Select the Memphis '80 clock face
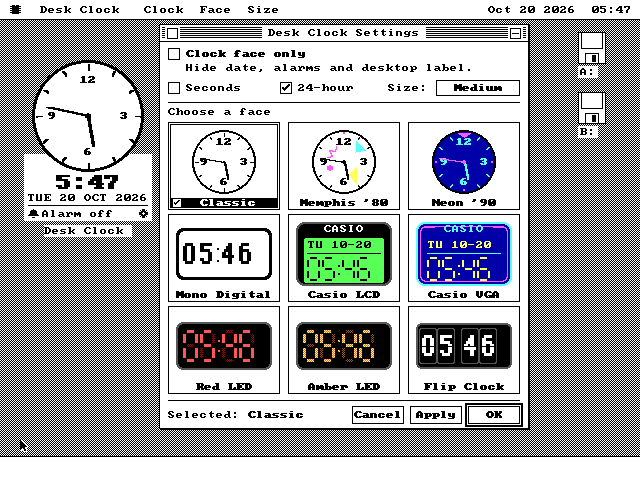The image size is (640, 480). (344, 166)
